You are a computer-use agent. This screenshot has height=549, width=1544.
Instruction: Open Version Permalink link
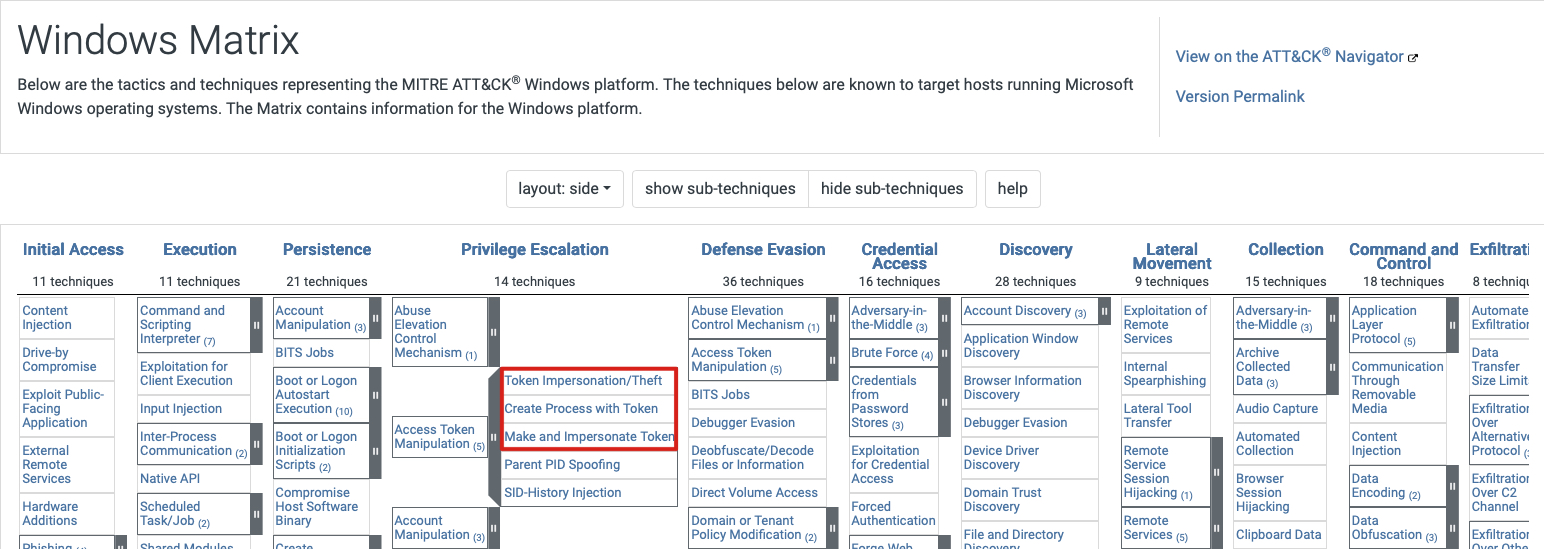click(x=1240, y=97)
